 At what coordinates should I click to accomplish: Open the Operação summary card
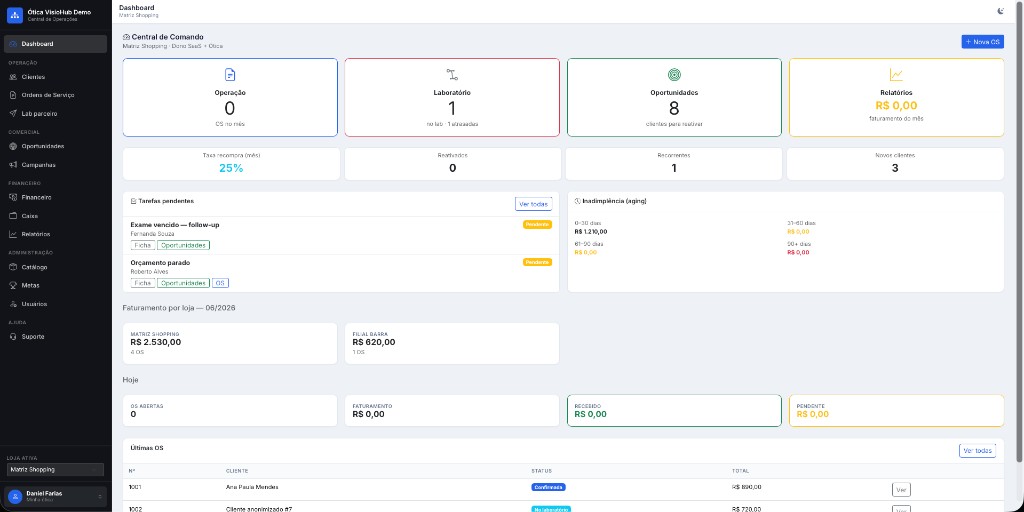pyautogui.click(x=230, y=97)
